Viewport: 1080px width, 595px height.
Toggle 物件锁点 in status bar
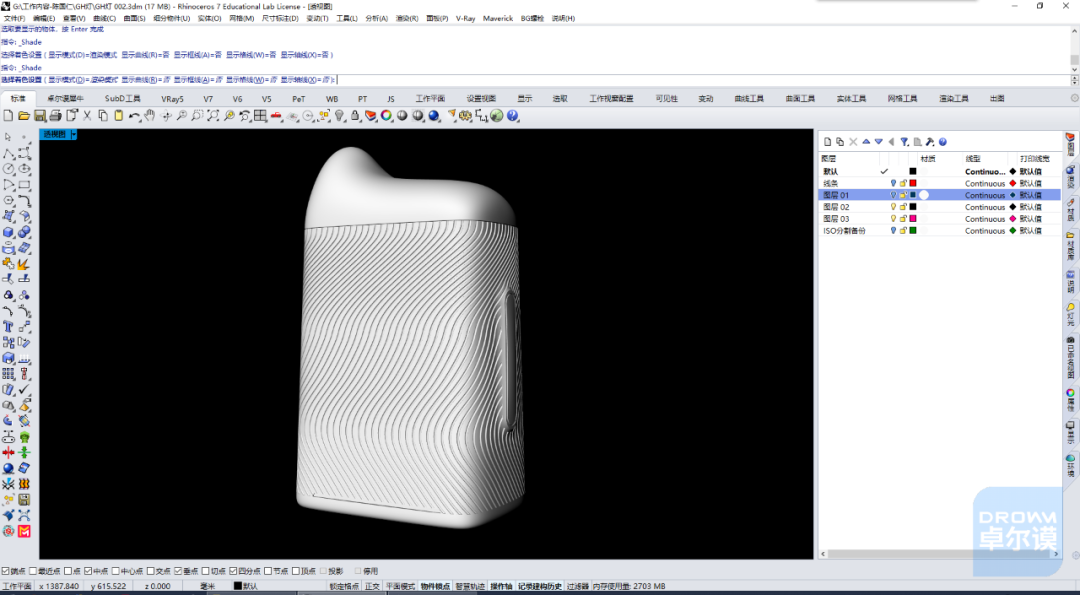tap(435, 586)
